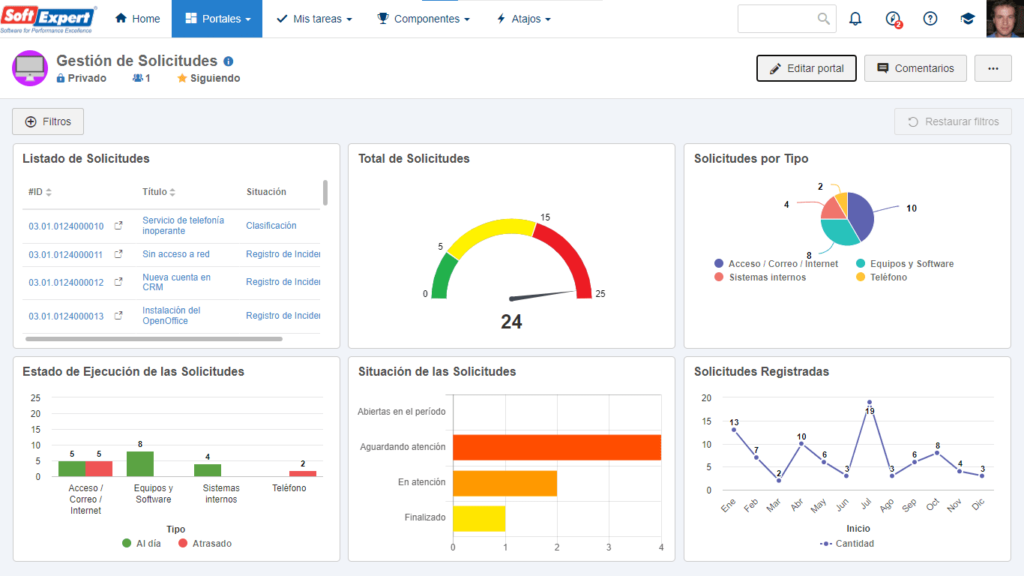
Task: Click the clock icon with badge 2
Action: [x=893, y=20]
